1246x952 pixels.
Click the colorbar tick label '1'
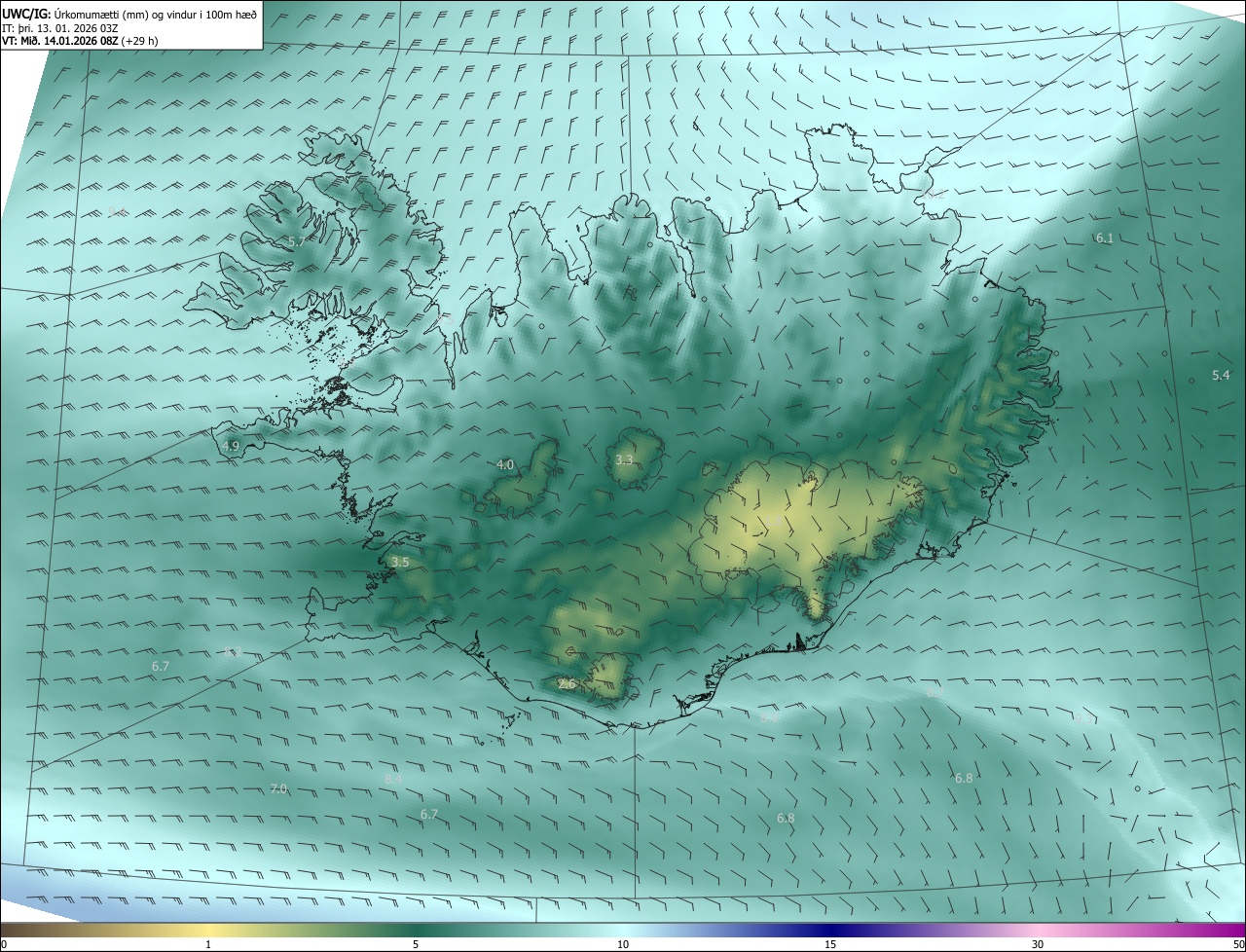coord(208,944)
